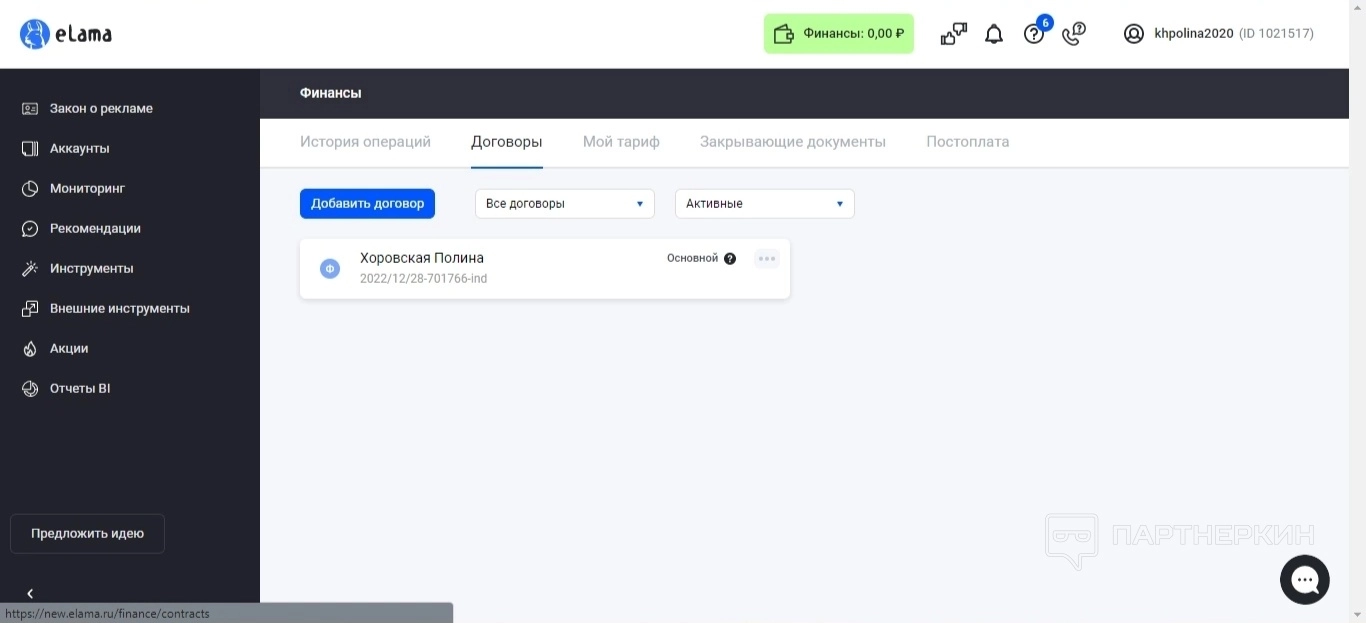Click the Рекомендации checkmark icon
The image size is (1366, 623).
[30, 228]
